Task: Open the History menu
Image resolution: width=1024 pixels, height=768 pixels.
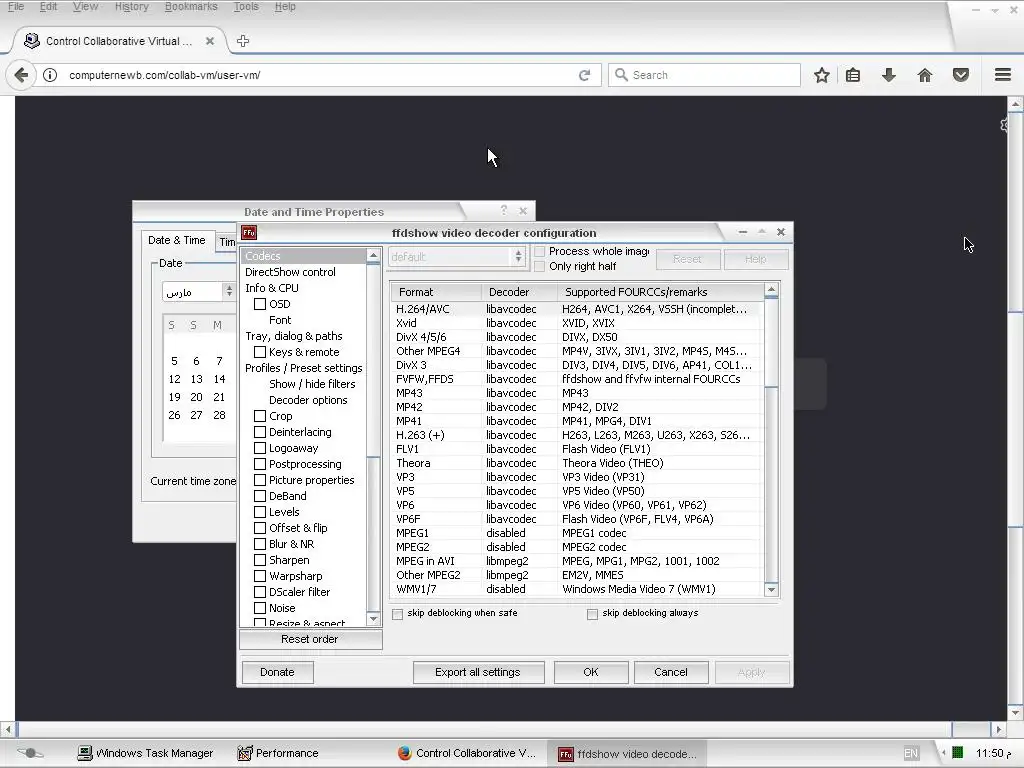Action: [131, 7]
